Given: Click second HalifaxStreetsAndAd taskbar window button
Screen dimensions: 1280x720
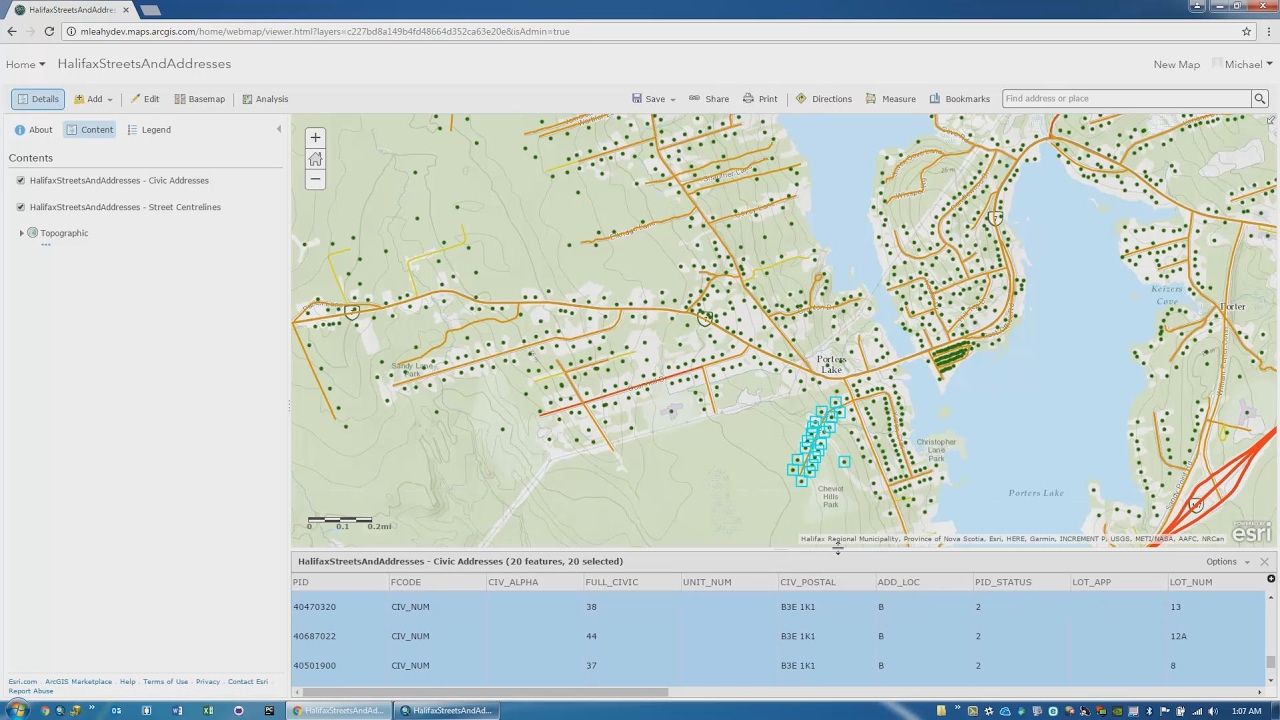Looking at the screenshot, I should click(x=446, y=711).
